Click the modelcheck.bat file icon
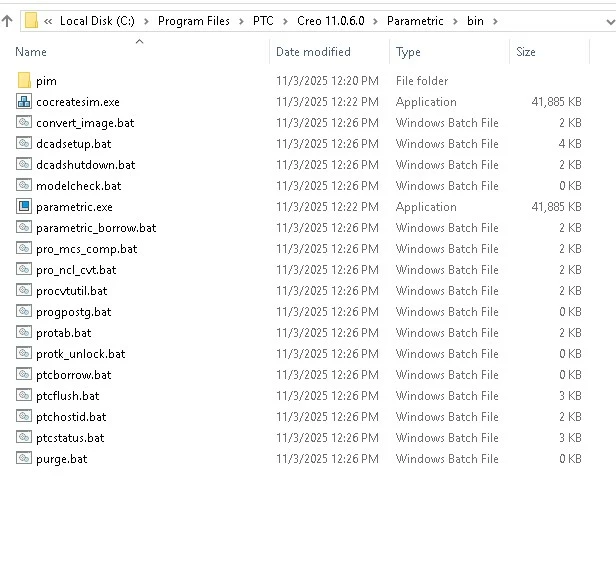 (24, 185)
